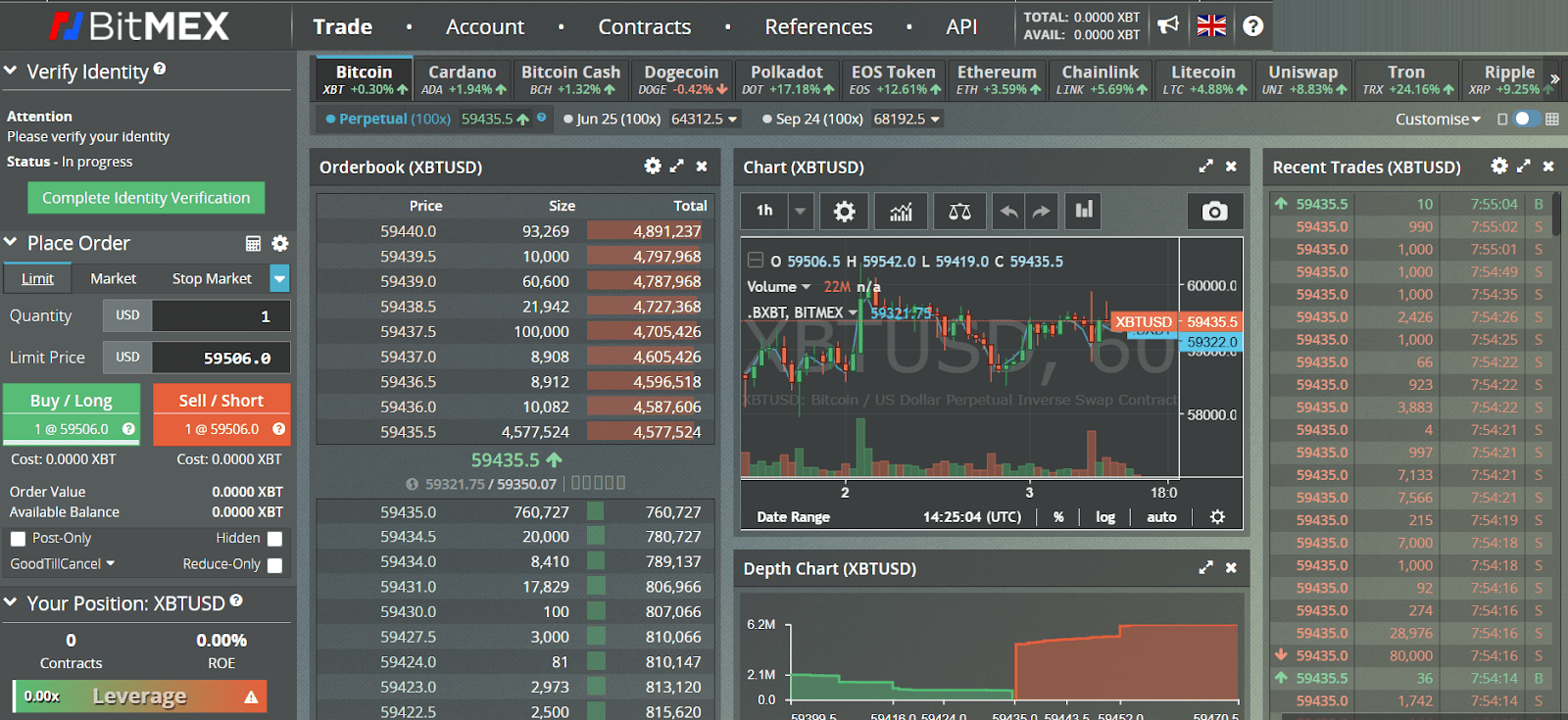Viewport: 1568px width, 720px height.
Task: Click Complete Identity Verification button
Action: 146,198
